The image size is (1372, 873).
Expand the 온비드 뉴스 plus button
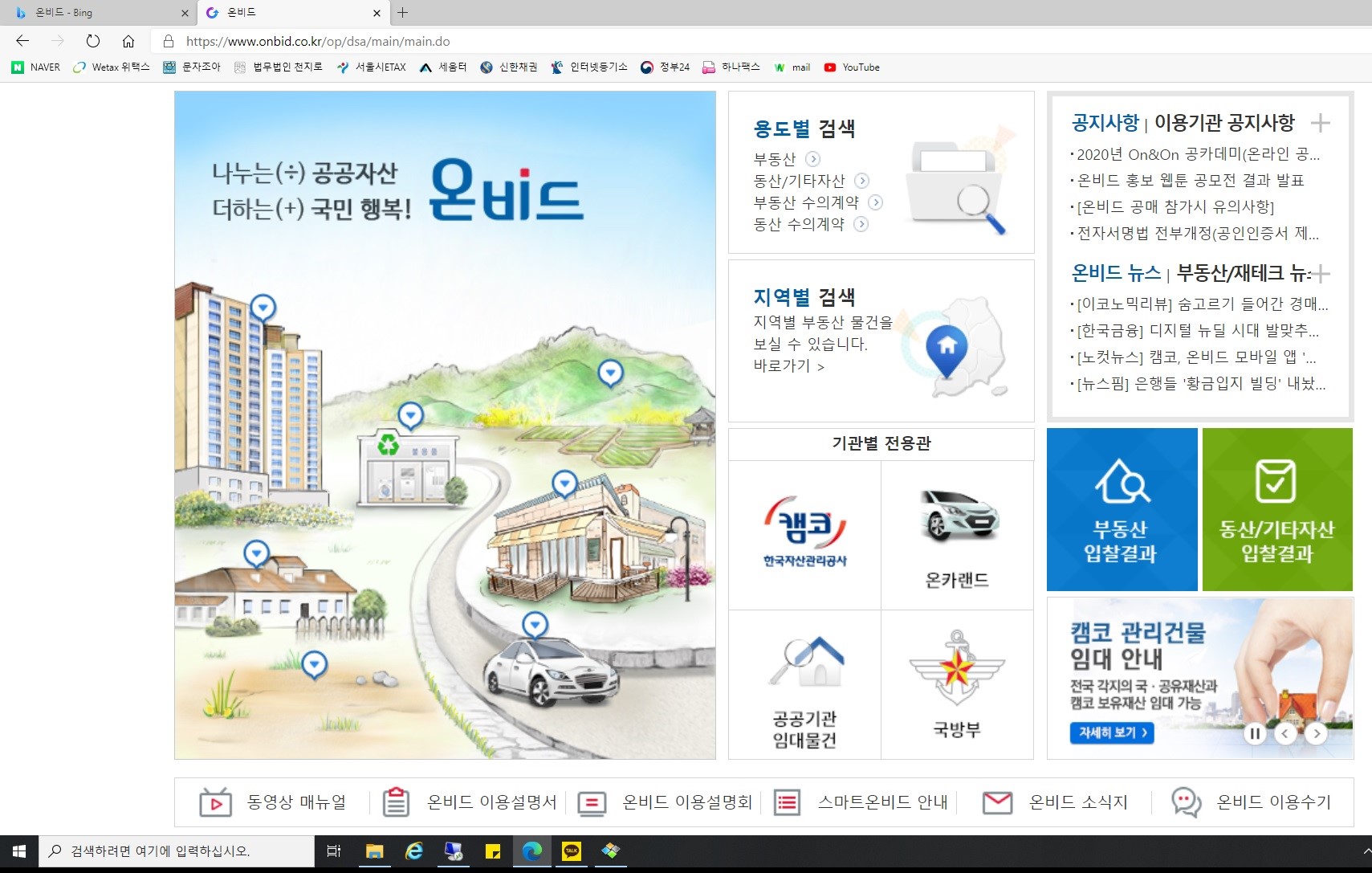tap(1321, 274)
